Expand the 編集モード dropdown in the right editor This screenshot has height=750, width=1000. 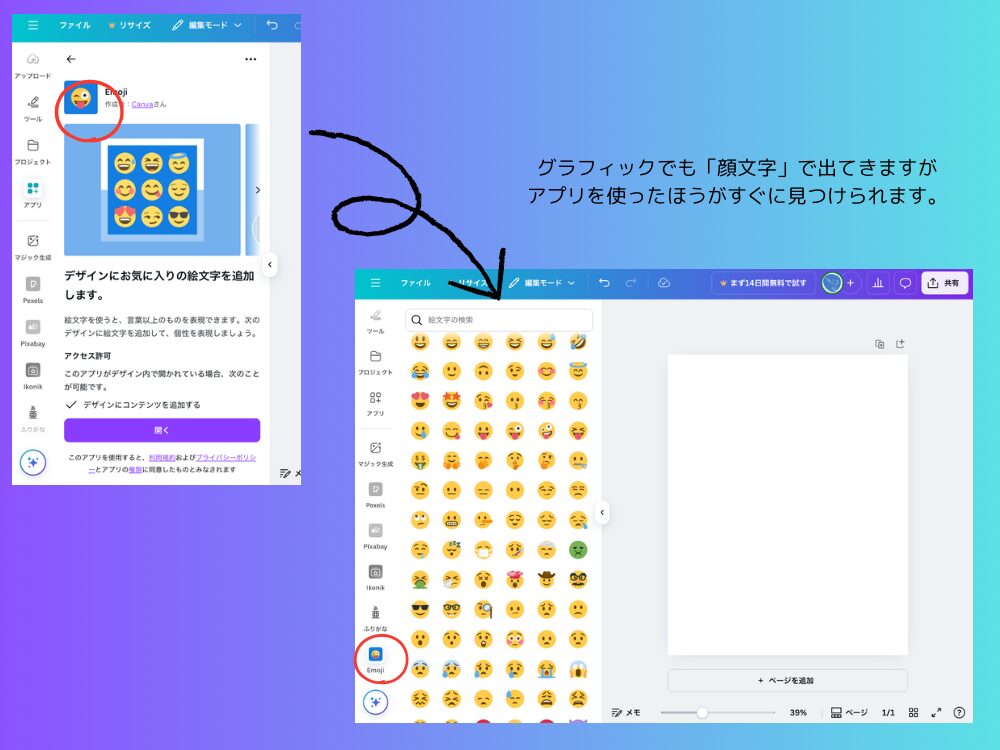pos(543,283)
